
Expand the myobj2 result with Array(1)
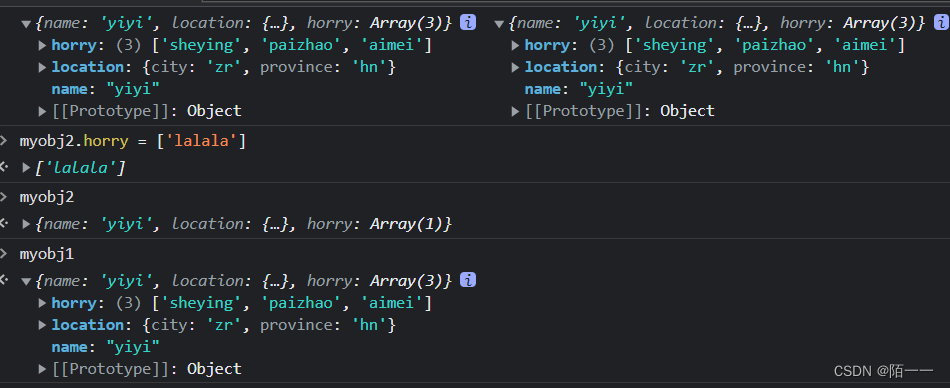click(26, 224)
